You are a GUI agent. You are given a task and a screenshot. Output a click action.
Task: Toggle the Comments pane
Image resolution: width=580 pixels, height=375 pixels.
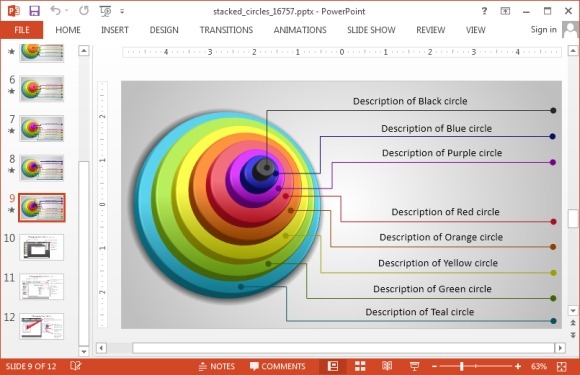278,366
